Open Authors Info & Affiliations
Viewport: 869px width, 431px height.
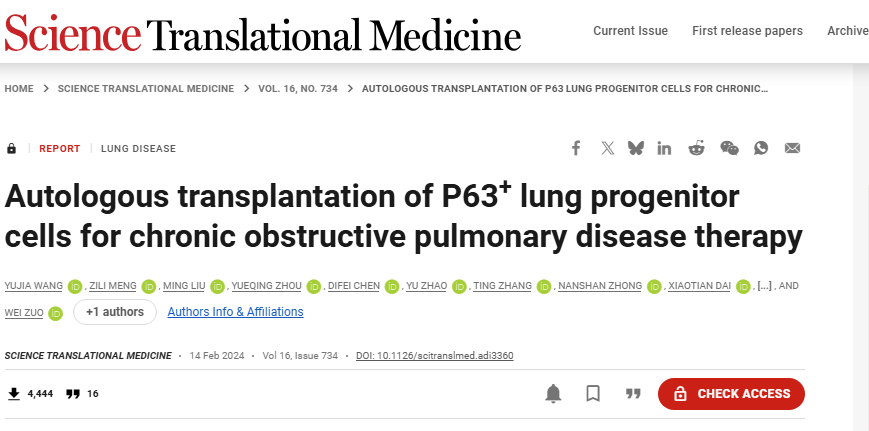click(235, 312)
